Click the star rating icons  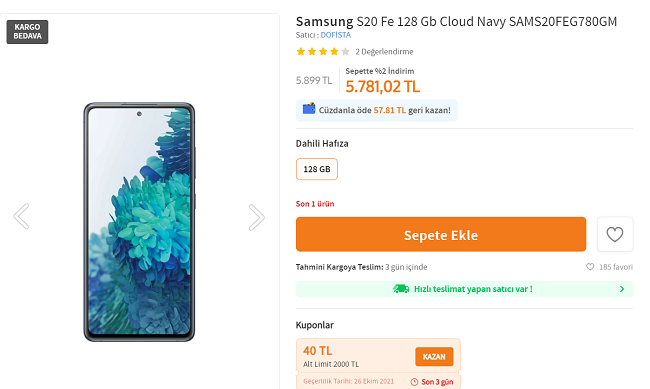click(323, 51)
